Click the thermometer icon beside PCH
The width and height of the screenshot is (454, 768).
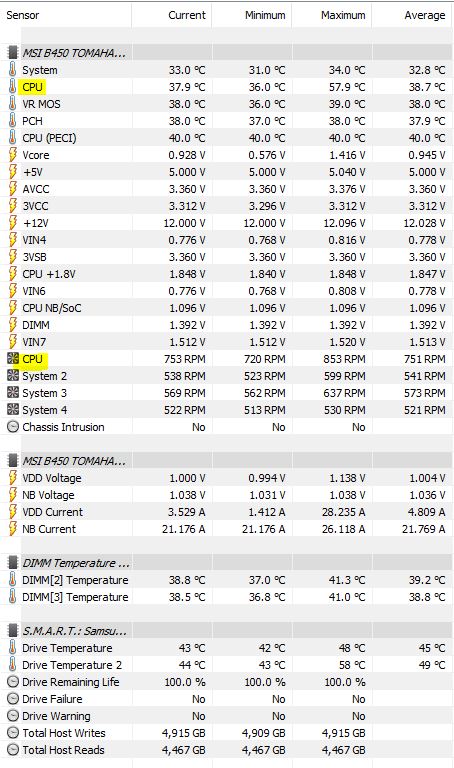[x=13, y=120]
